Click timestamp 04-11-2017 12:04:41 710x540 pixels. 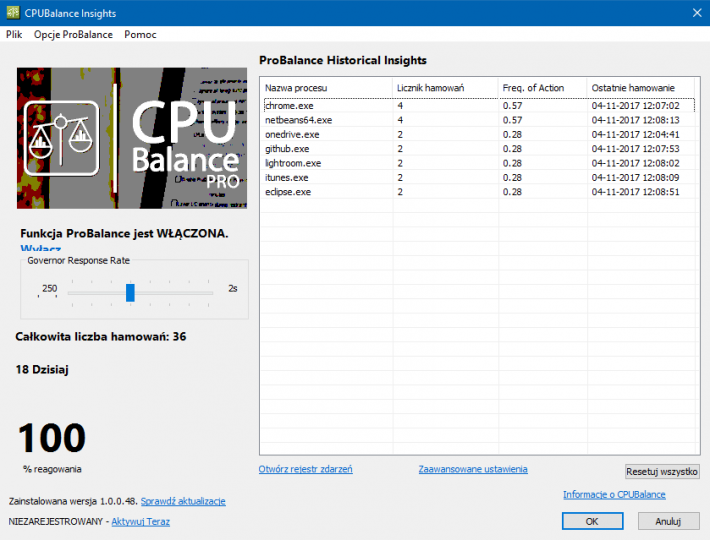click(635, 134)
